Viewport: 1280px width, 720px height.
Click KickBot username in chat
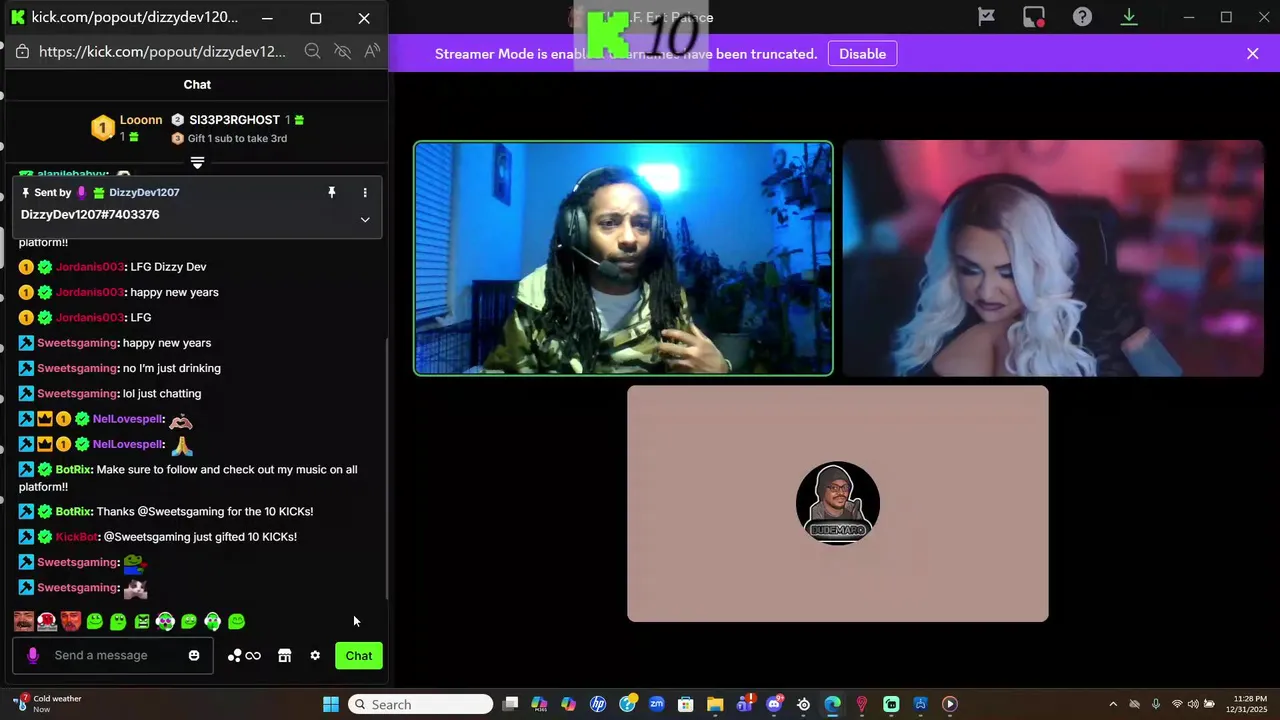(76, 537)
